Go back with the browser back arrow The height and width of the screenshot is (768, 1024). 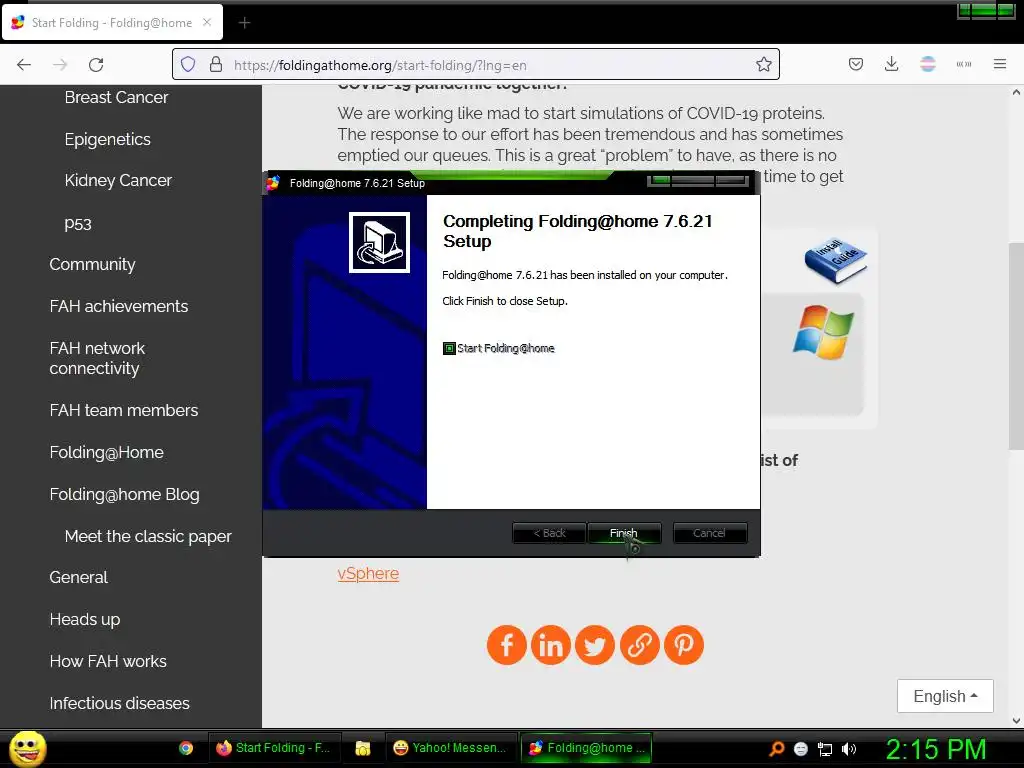(24, 65)
